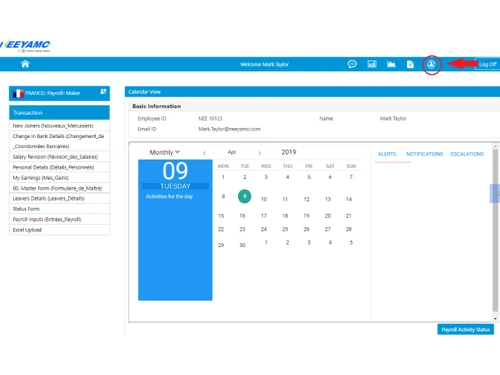500x375 pixels.
Task: Select April 19 in calendar
Action: (306, 216)
